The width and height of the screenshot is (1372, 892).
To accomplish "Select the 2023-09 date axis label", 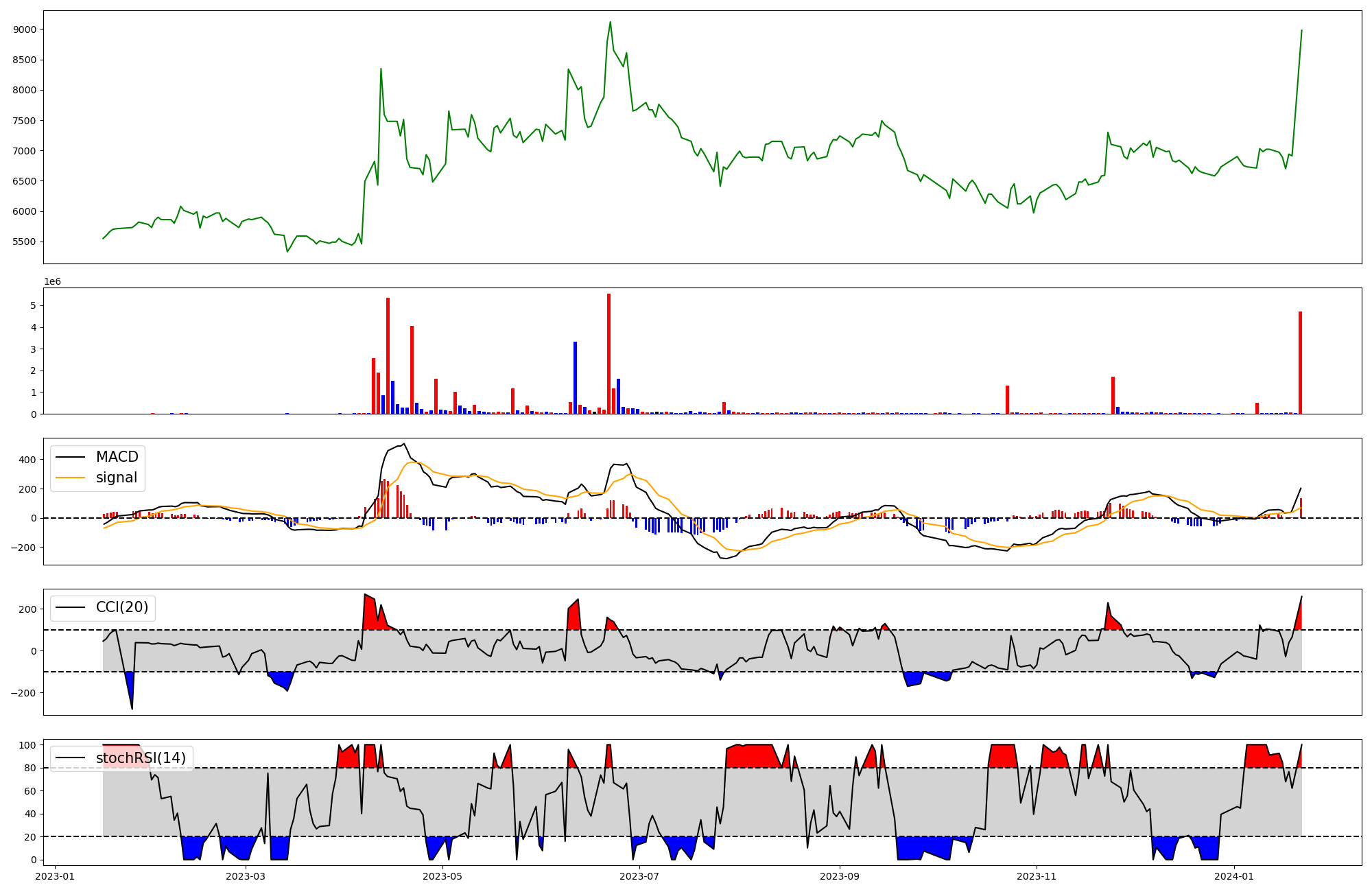I will click(840, 876).
